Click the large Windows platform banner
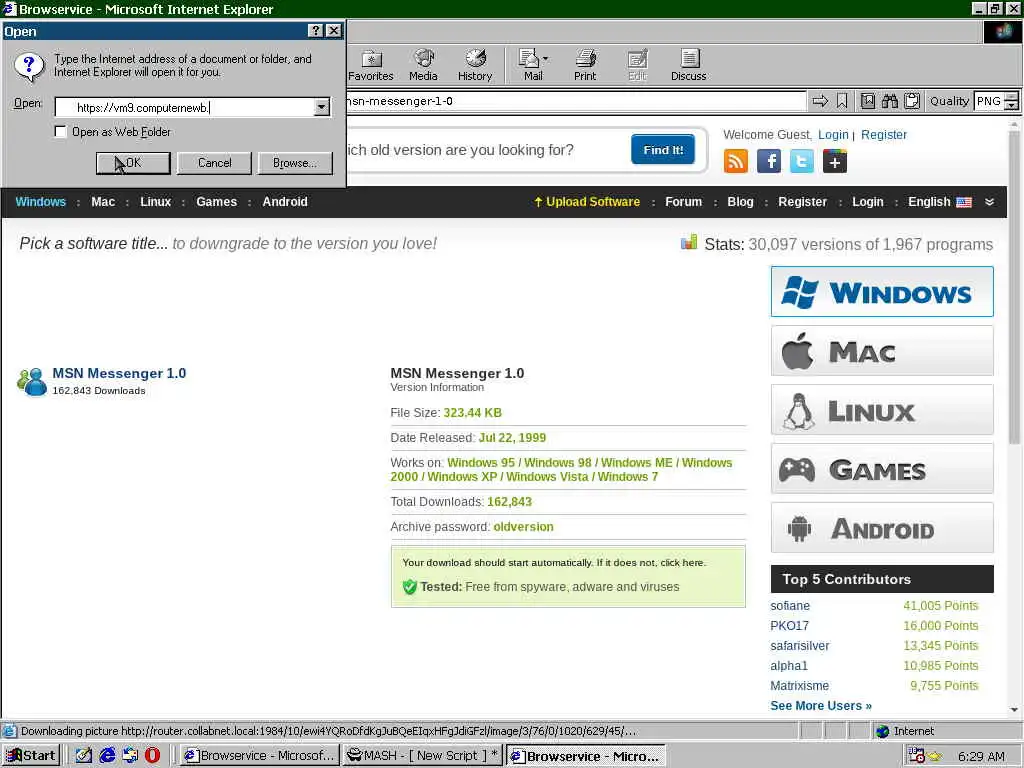 point(882,291)
